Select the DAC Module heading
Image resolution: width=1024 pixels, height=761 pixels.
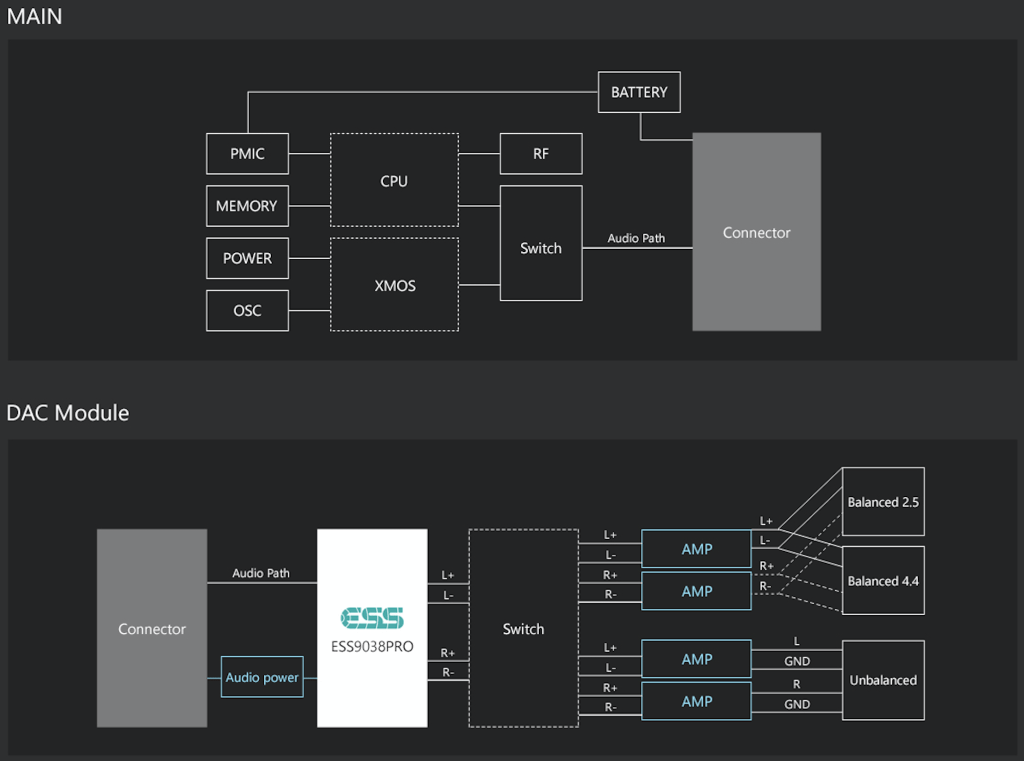pos(68,413)
